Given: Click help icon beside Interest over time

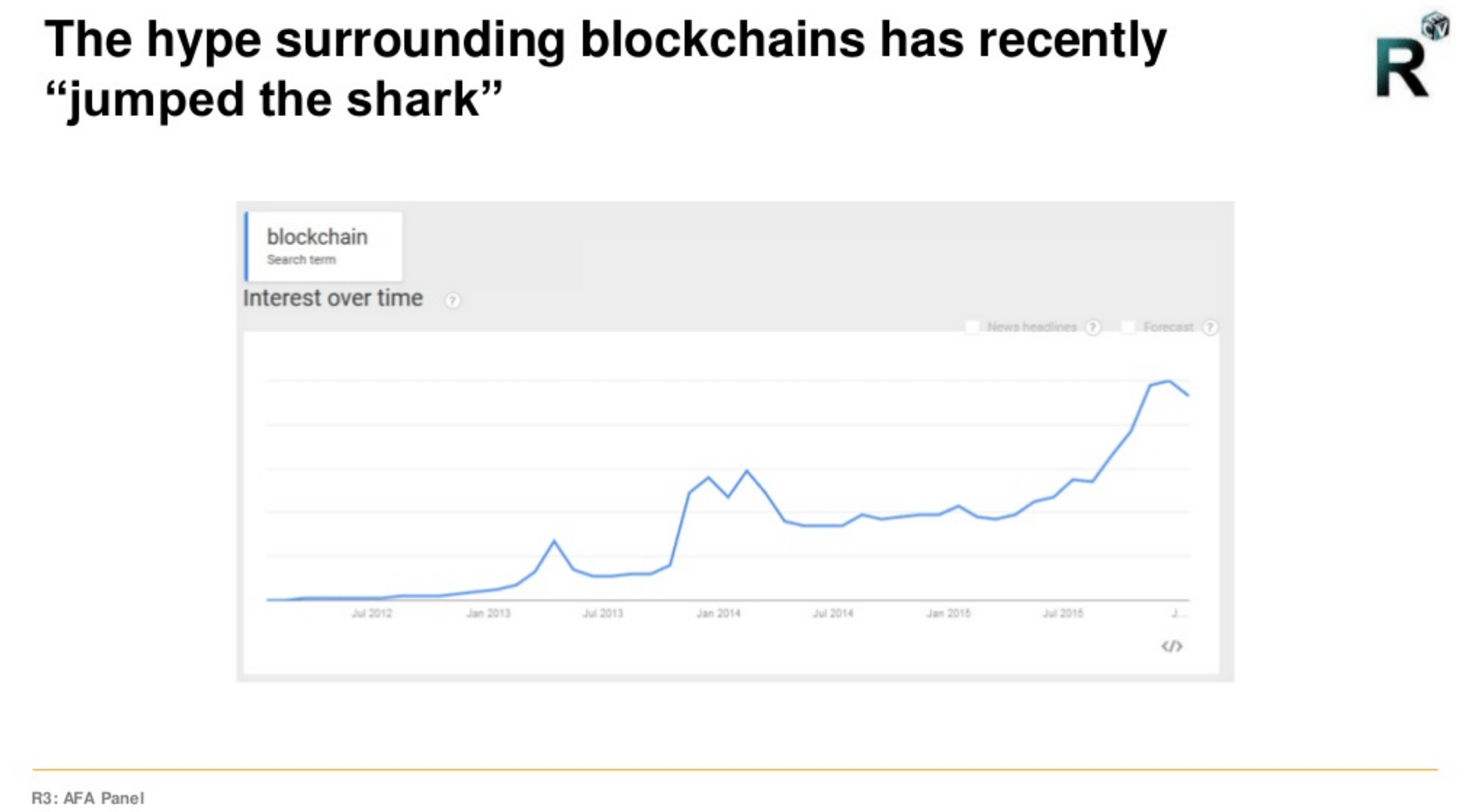Looking at the screenshot, I should coord(453,301).
